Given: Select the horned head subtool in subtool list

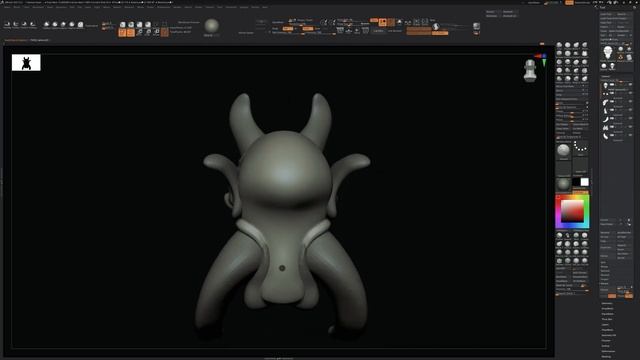Looking at the screenshot, I should point(605,86).
